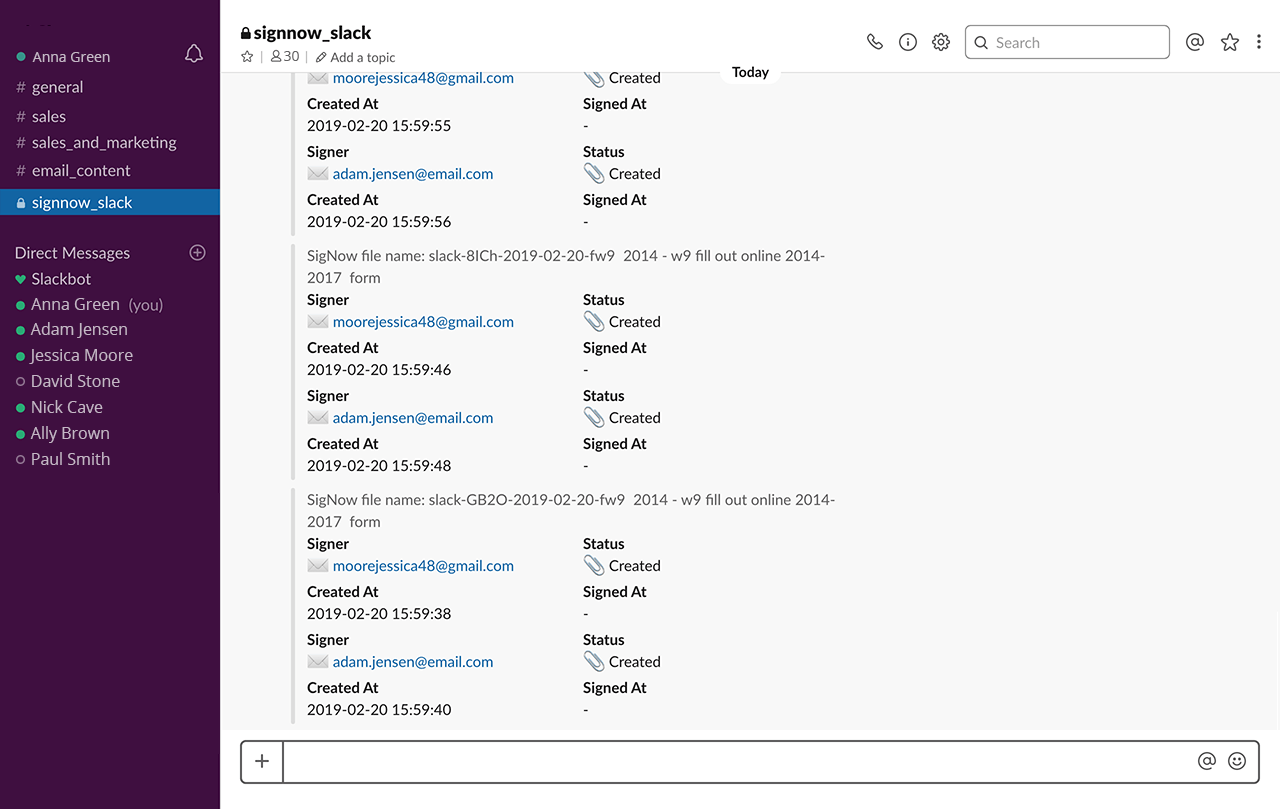The width and height of the screenshot is (1280, 809).
Task: Click envelope icon before moorejessica48 at 15:59:38
Action: [x=318, y=566]
